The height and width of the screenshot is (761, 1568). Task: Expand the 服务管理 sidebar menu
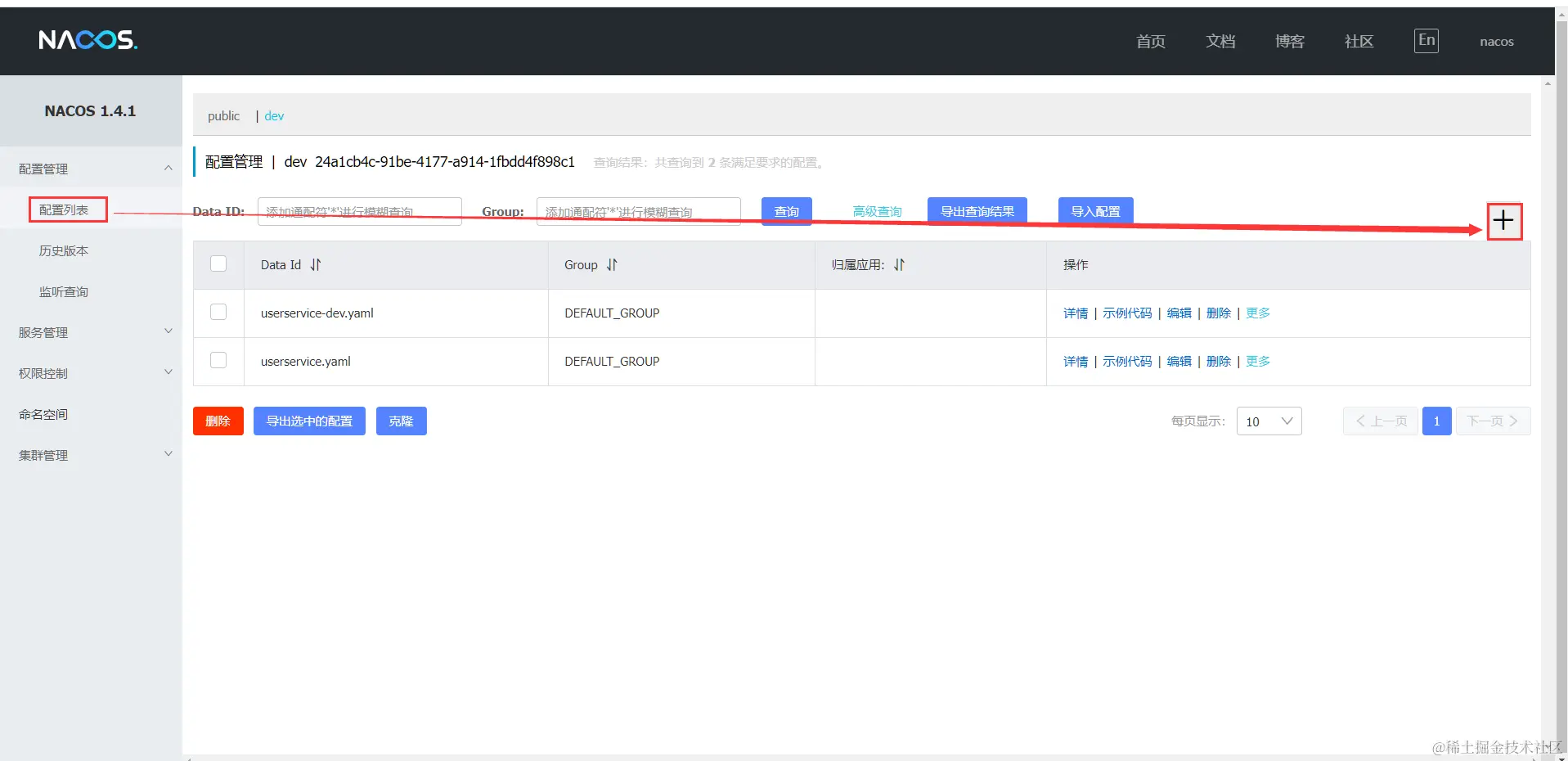91,332
